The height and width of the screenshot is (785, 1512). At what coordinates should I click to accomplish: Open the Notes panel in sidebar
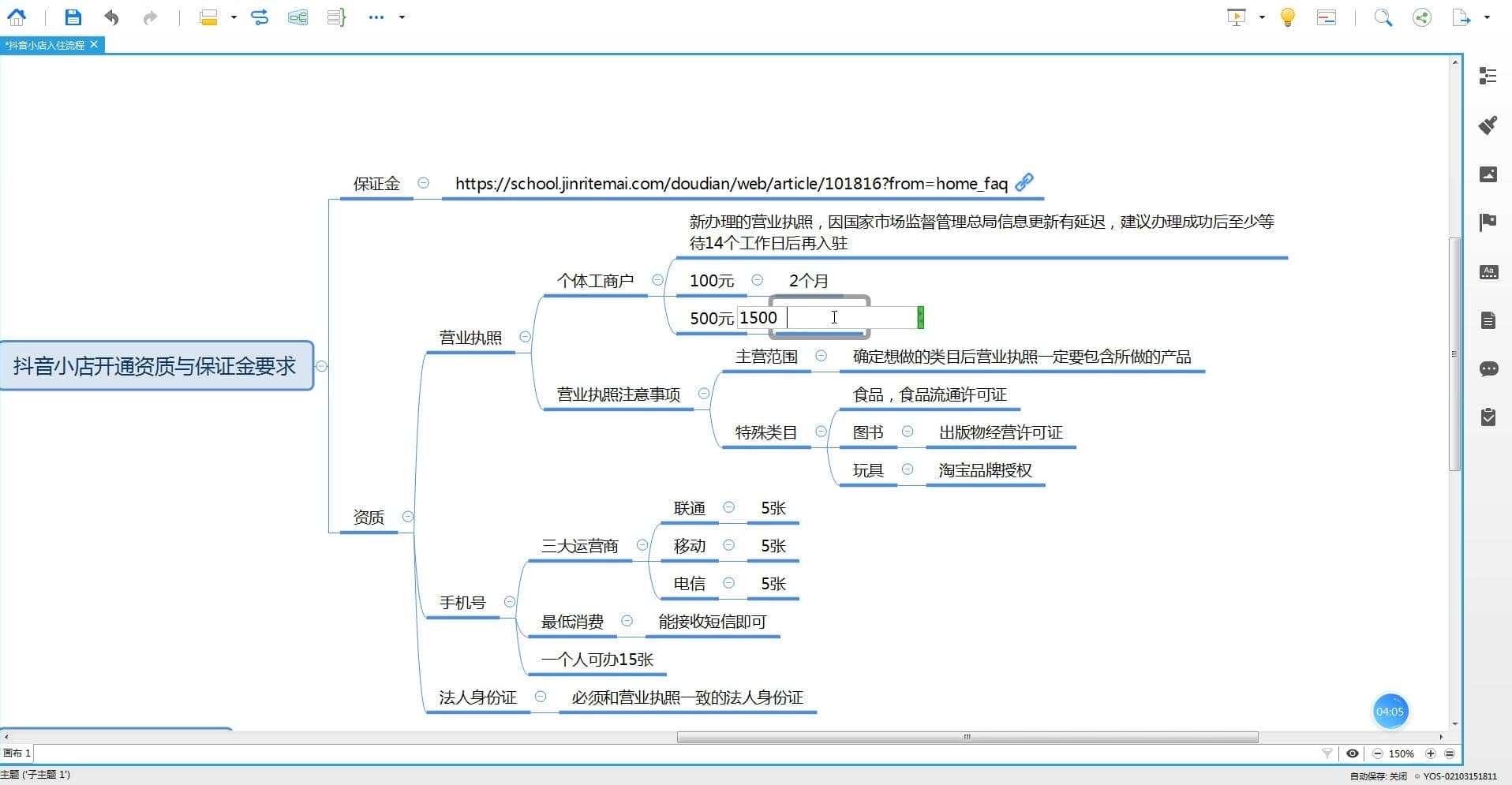(1488, 320)
